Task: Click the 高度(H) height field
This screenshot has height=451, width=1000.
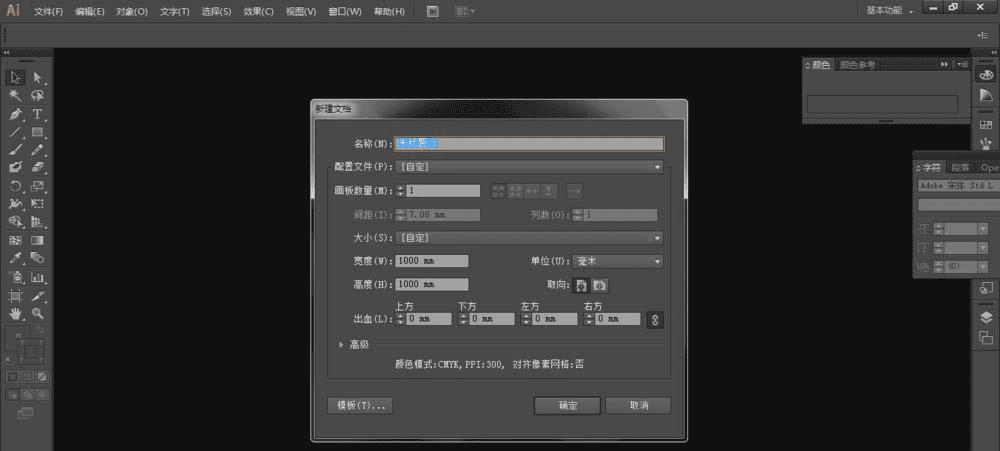Action: [432, 285]
